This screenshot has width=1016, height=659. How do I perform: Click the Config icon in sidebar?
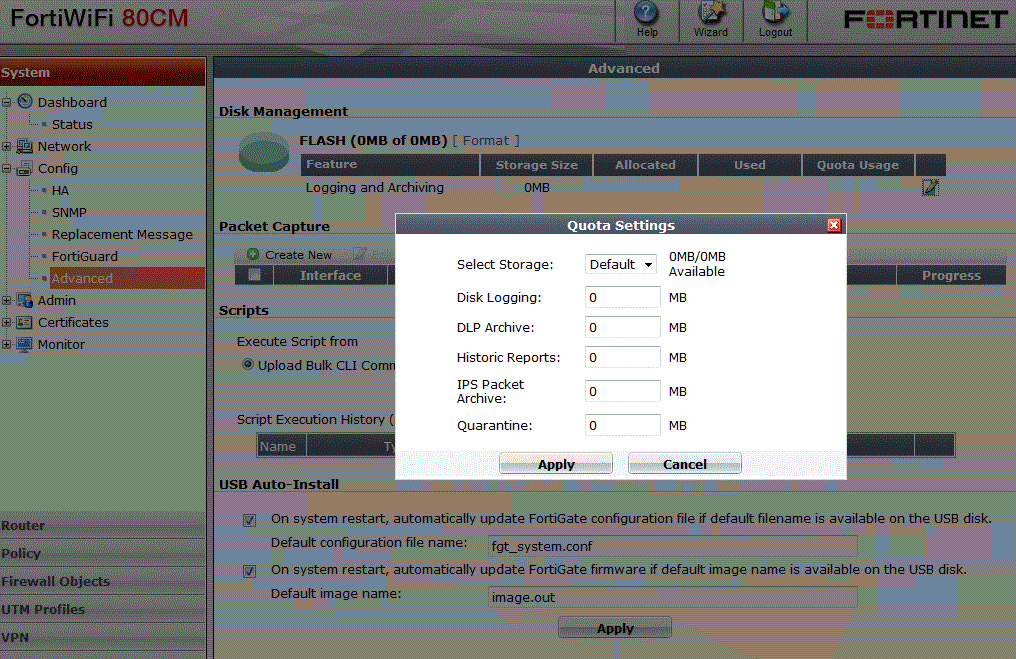point(25,168)
